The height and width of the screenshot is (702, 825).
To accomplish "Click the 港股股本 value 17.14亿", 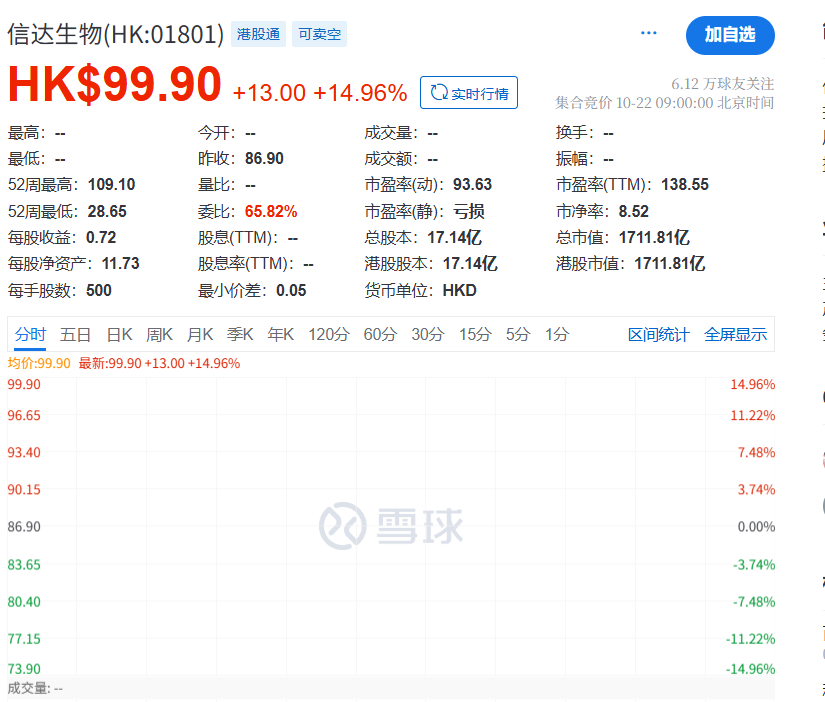I will pos(470,264).
